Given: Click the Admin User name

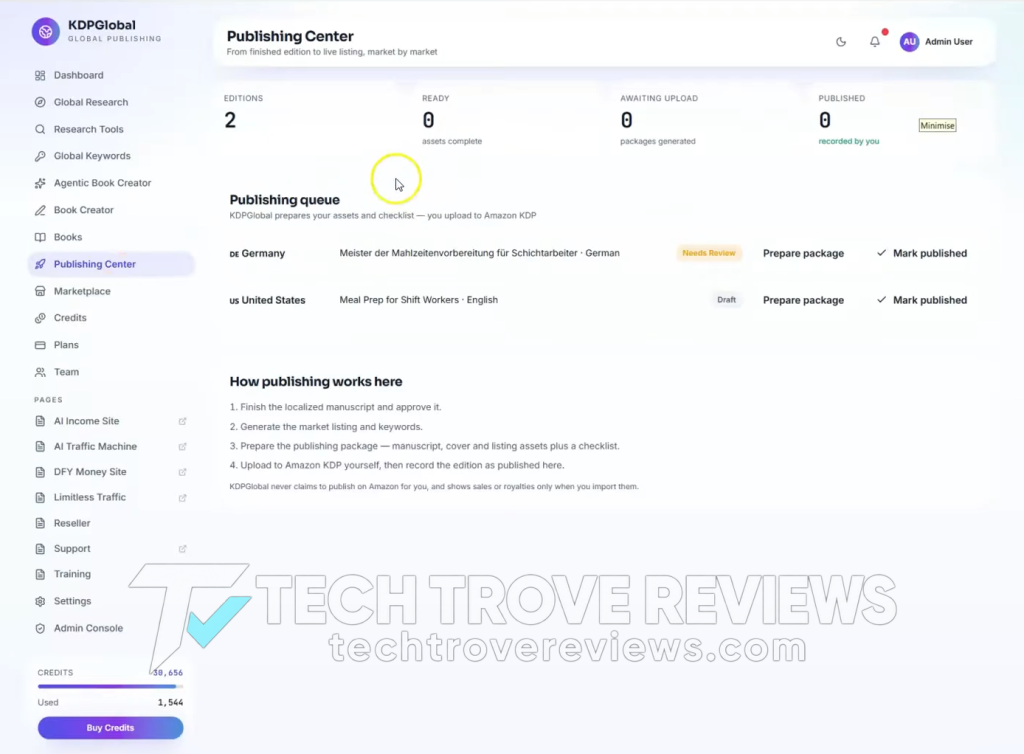Looking at the screenshot, I should pos(949,42).
